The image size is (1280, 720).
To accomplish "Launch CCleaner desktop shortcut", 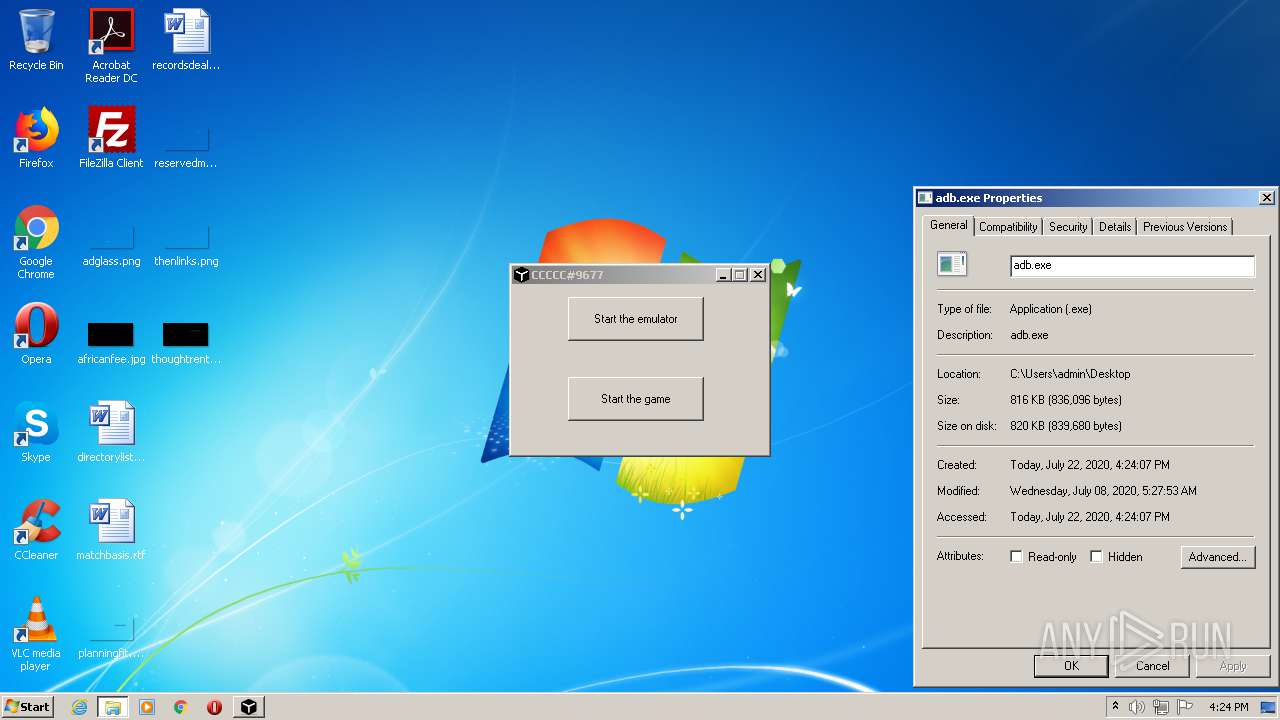I will pyautogui.click(x=36, y=530).
